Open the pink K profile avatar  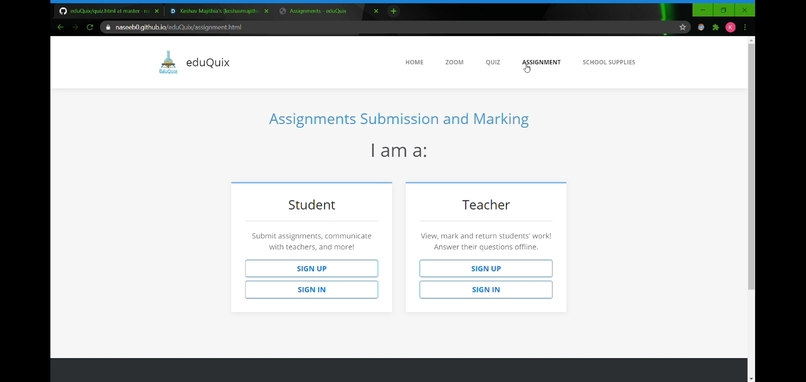[x=730, y=27]
